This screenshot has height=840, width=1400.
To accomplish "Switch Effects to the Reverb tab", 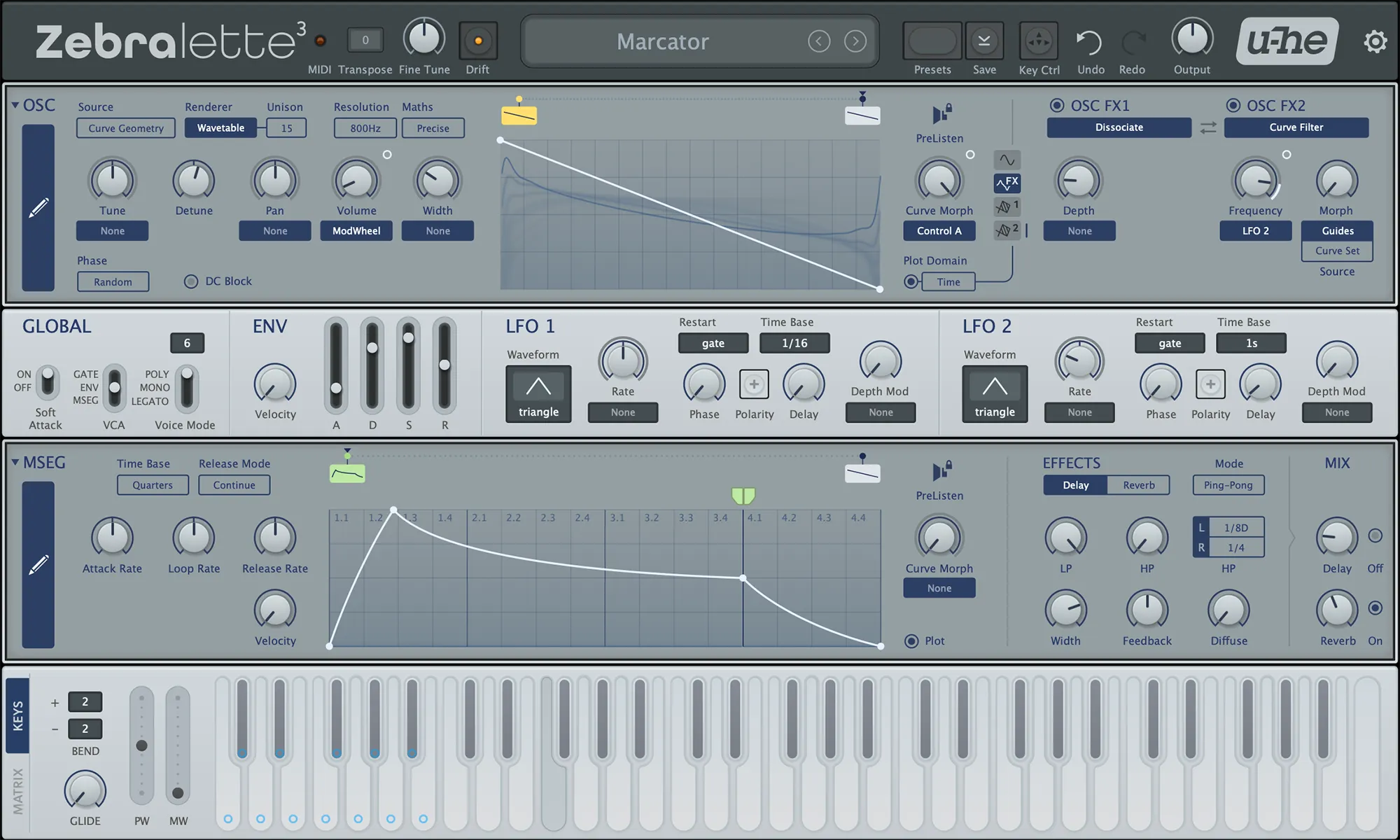I will [x=1138, y=484].
